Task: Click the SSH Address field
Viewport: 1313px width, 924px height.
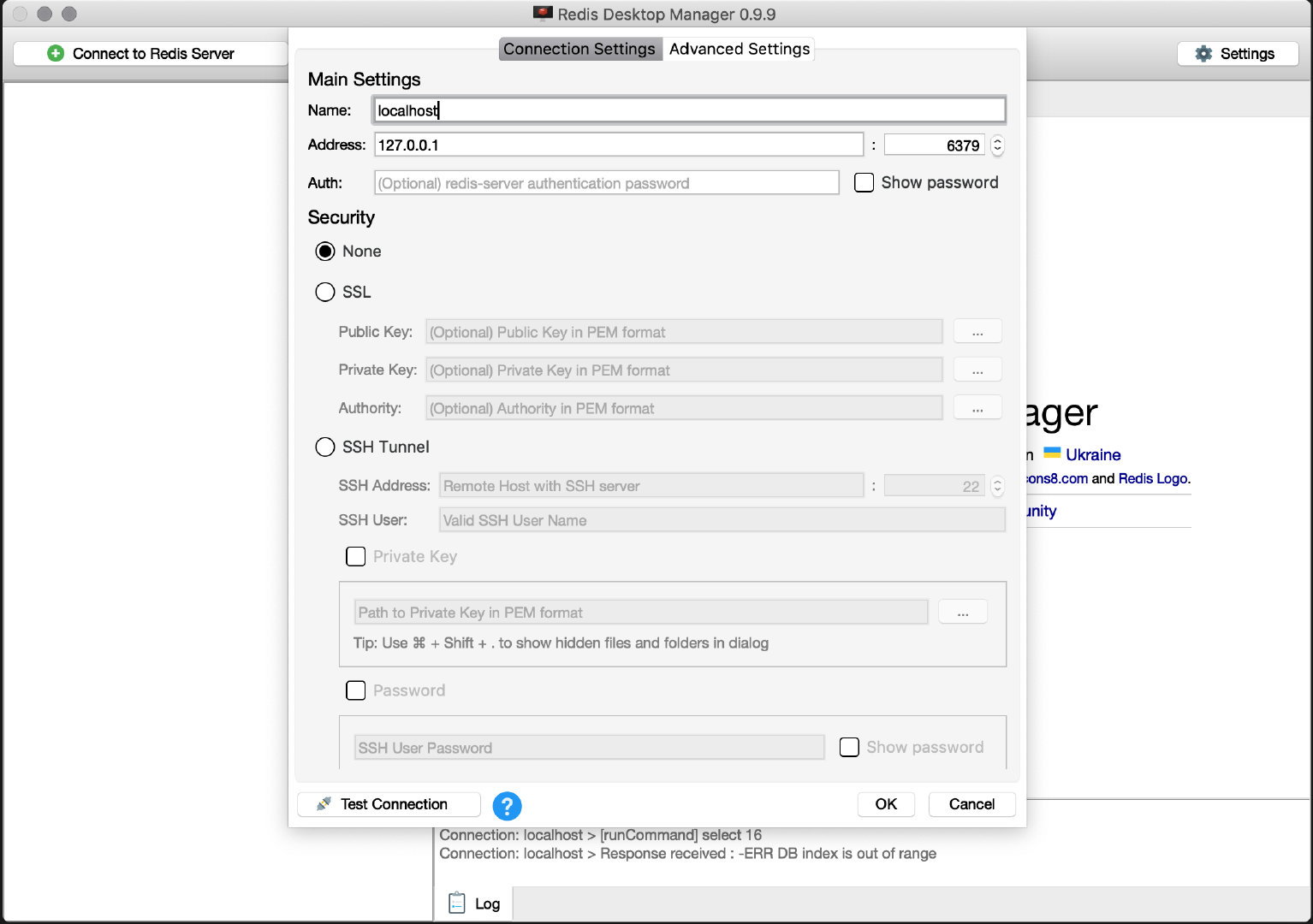Action: click(x=651, y=486)
